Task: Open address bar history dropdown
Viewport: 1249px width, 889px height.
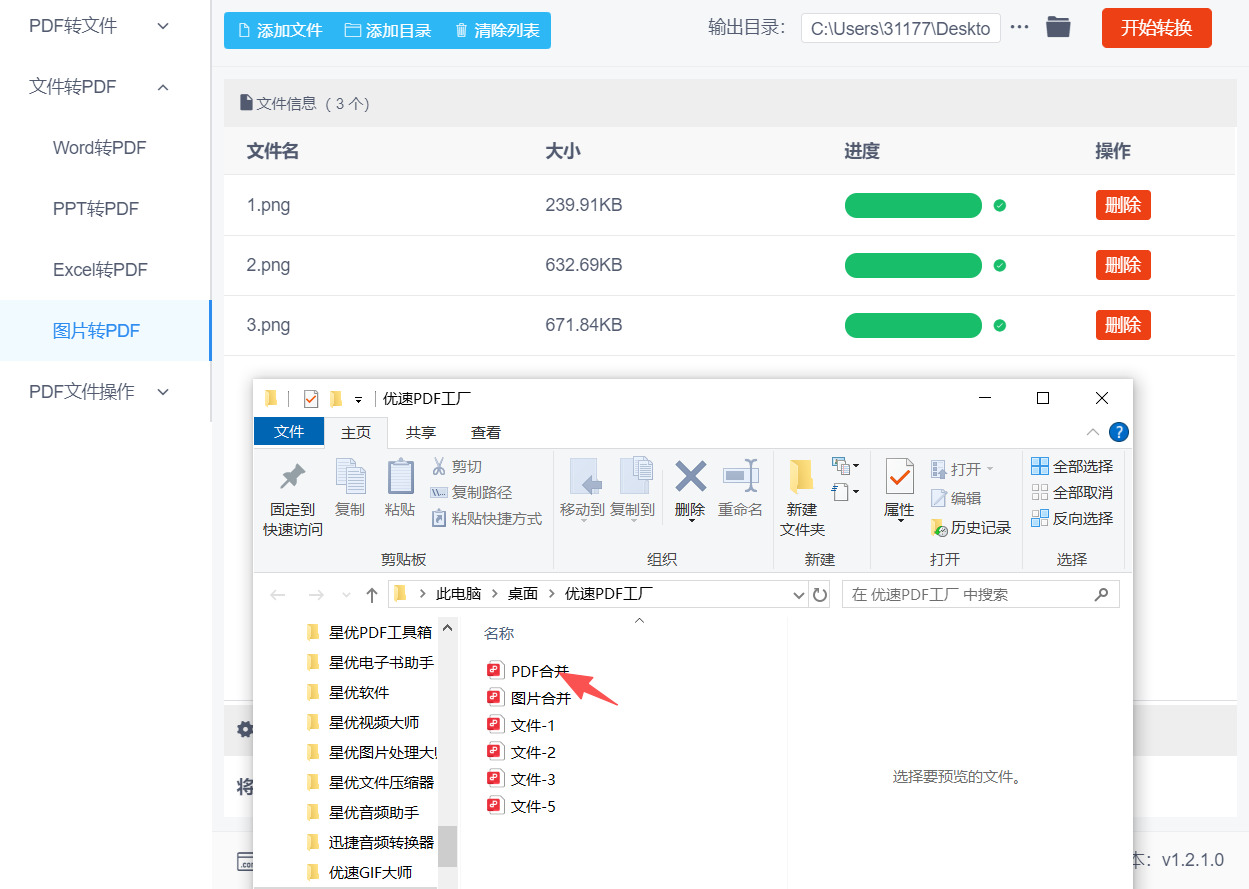Action: tap(799, 595)
